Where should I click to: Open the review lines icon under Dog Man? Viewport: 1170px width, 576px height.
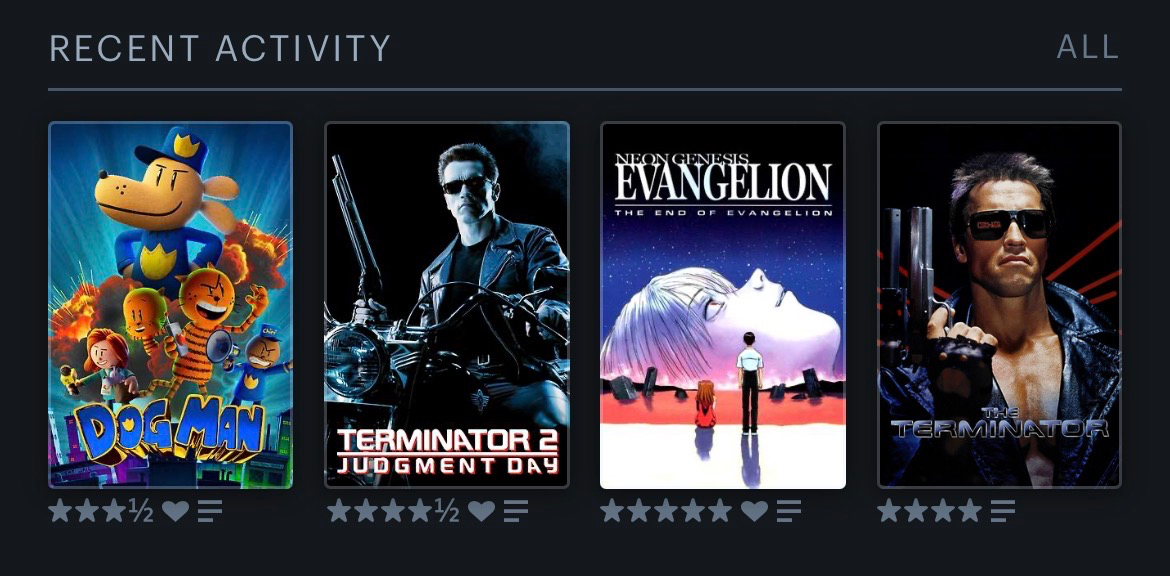click(210, 511)
